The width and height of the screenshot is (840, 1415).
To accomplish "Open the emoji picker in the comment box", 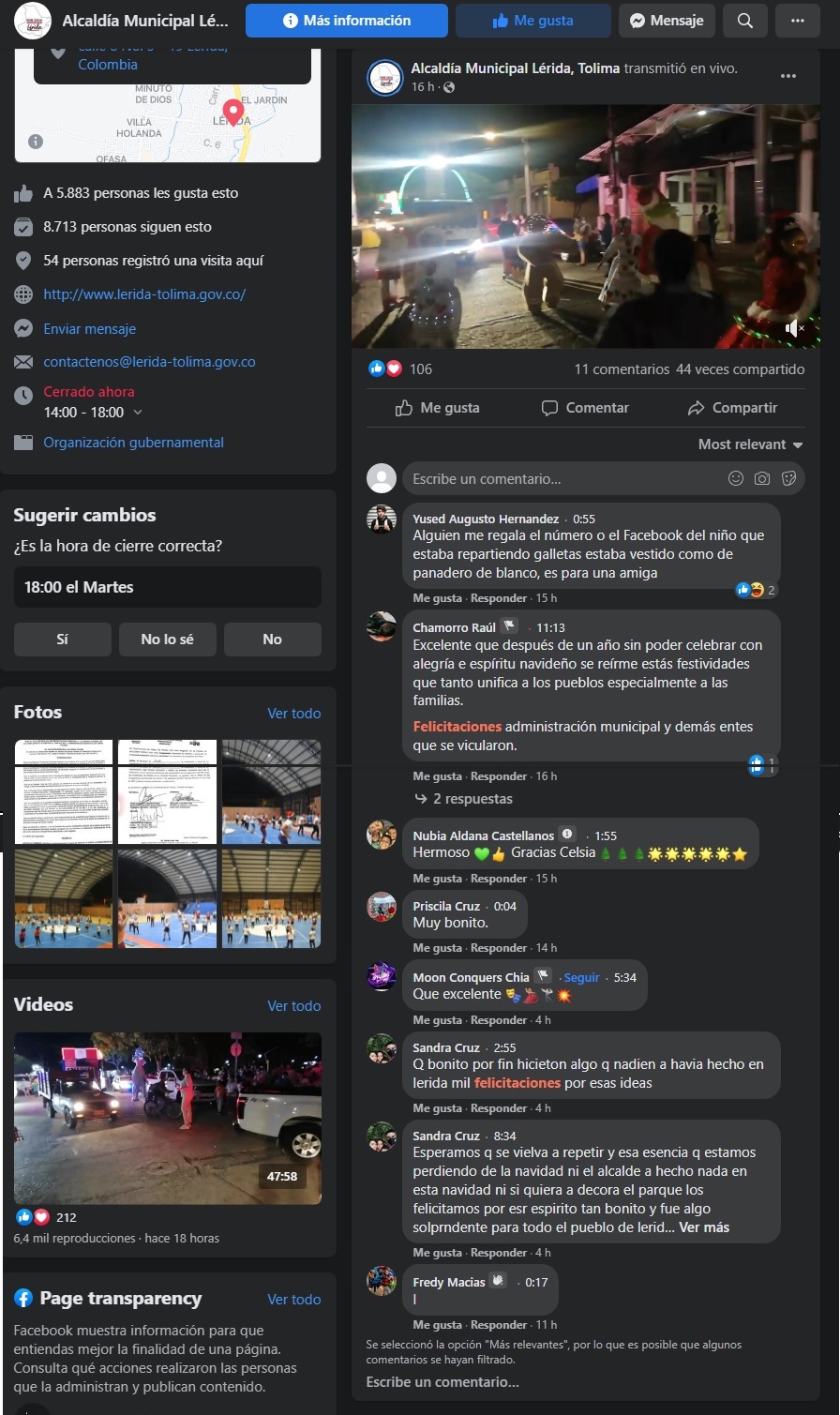I will (736, 479).
